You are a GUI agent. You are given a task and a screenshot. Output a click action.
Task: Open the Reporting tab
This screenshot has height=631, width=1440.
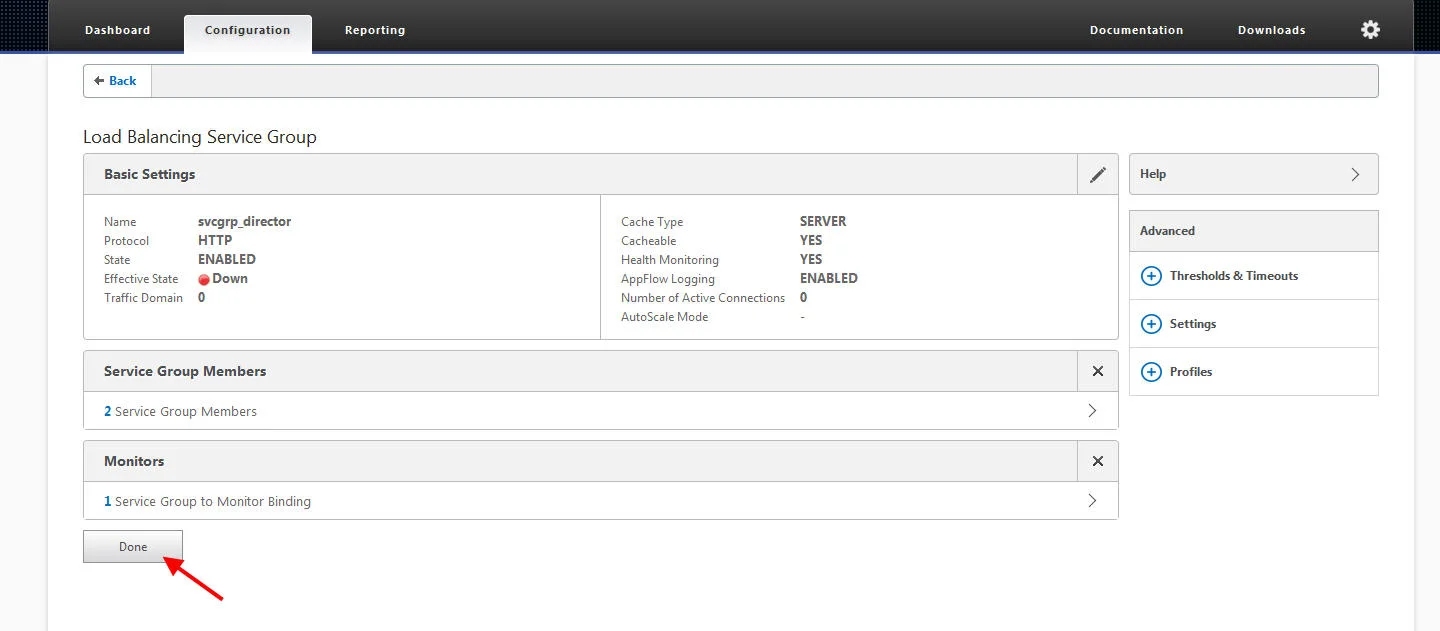pos(375,30)
